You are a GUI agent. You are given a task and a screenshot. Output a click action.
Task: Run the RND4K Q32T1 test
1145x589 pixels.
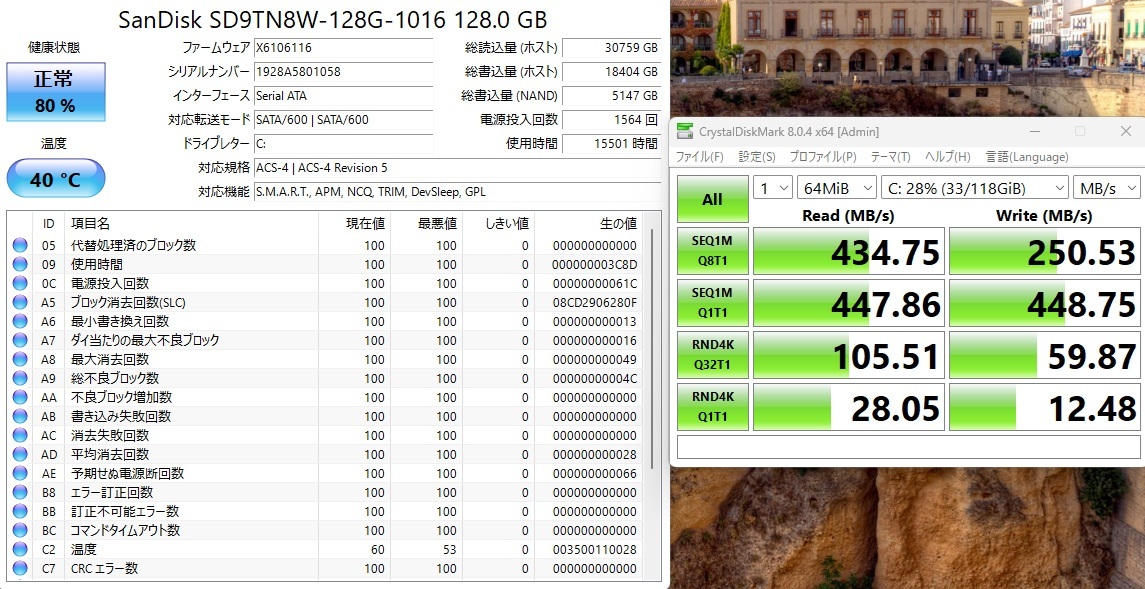(712, 355)
